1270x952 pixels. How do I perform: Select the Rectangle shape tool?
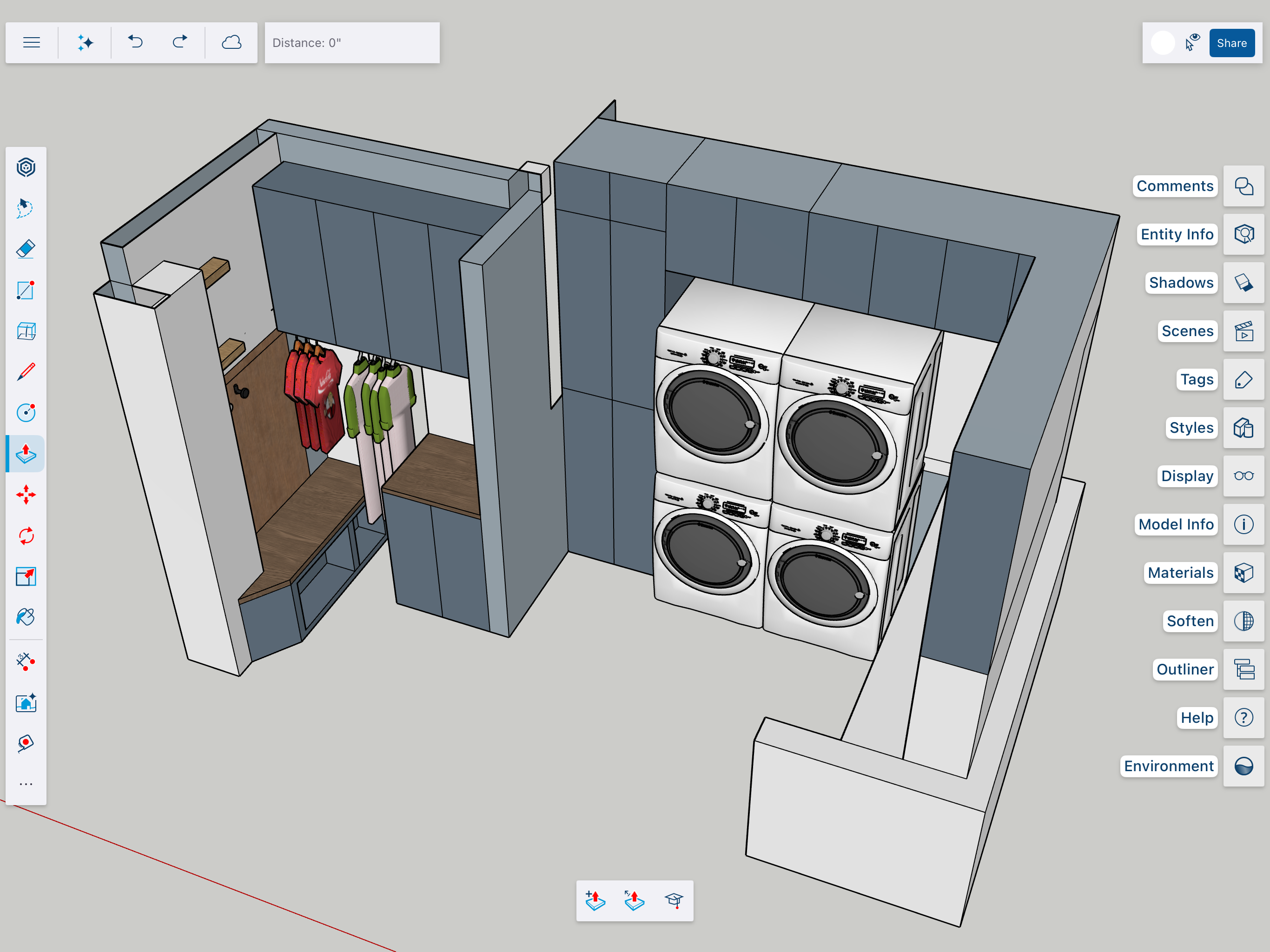pyautogui.click(x=26, y=291)
